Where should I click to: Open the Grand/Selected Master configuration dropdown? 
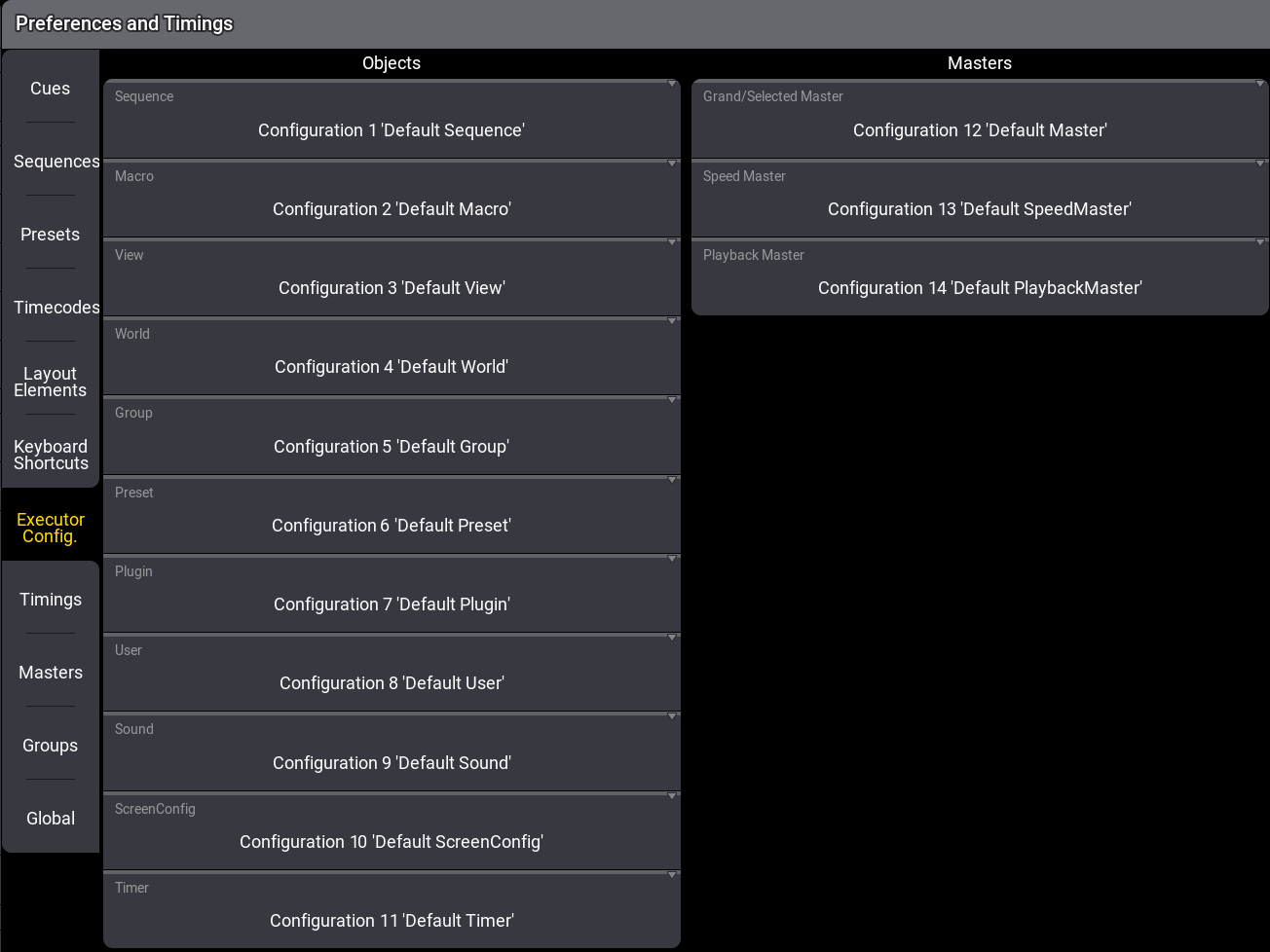980,120
